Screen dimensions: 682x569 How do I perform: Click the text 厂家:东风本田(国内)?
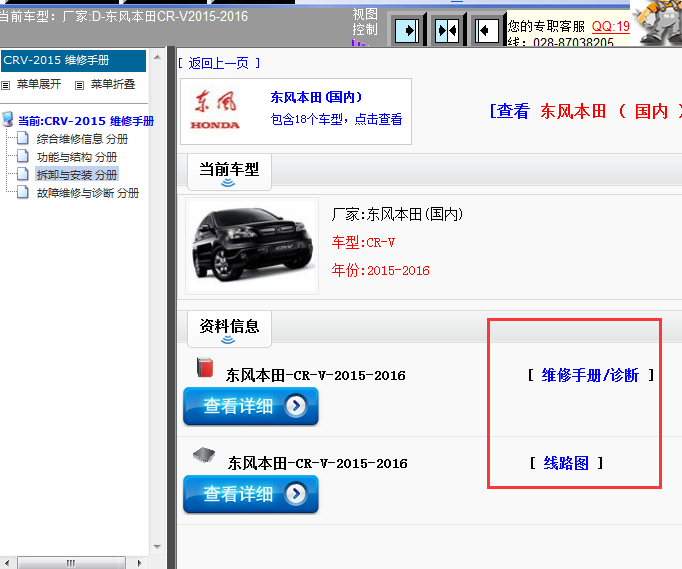(x=397, y=214)
